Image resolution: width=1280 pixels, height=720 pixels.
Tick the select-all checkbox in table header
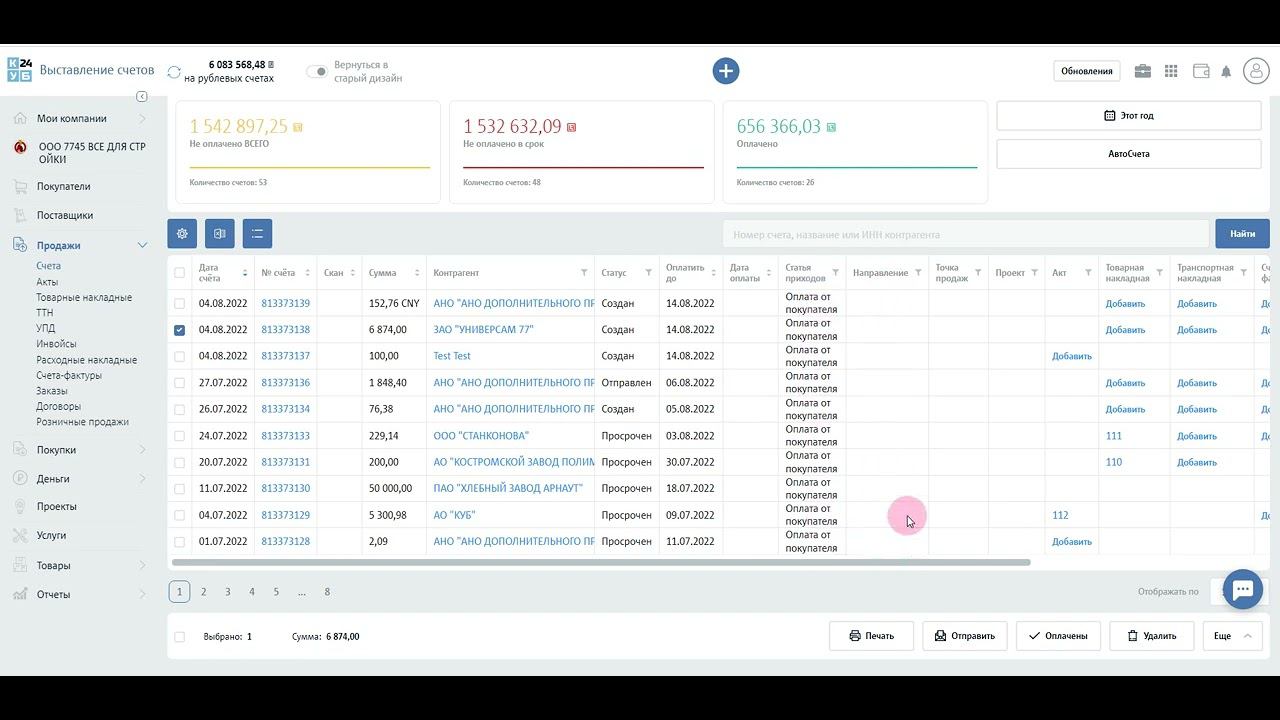tap(179, 273)
